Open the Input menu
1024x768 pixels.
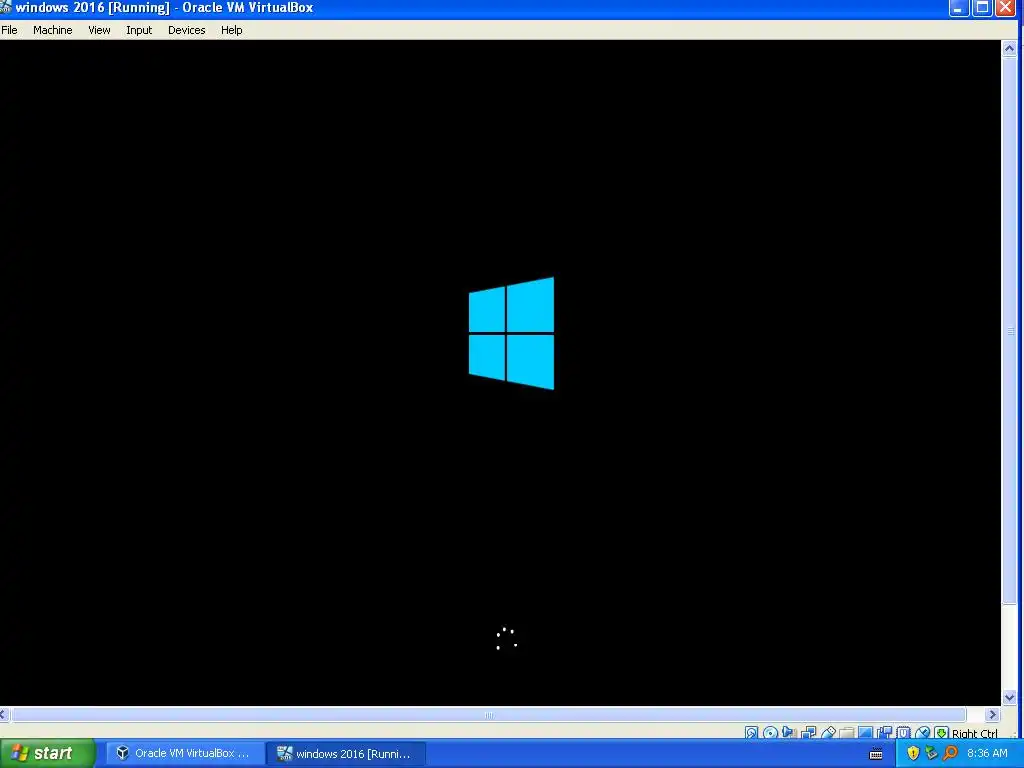pyautogui.click(x=138, y=30)
